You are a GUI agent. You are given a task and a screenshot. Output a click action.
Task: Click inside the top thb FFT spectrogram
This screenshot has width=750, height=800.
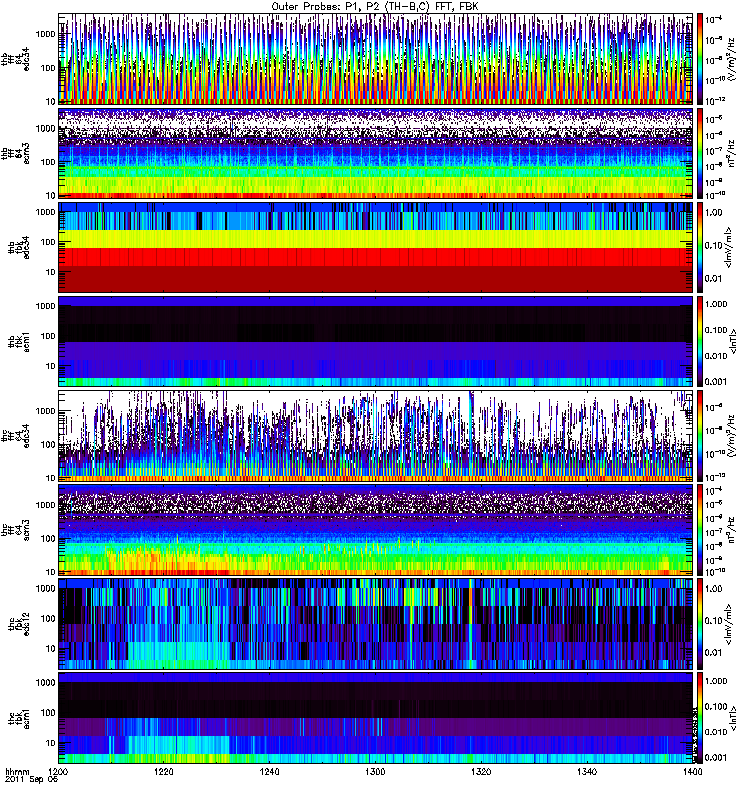click(x=375, y=58)
